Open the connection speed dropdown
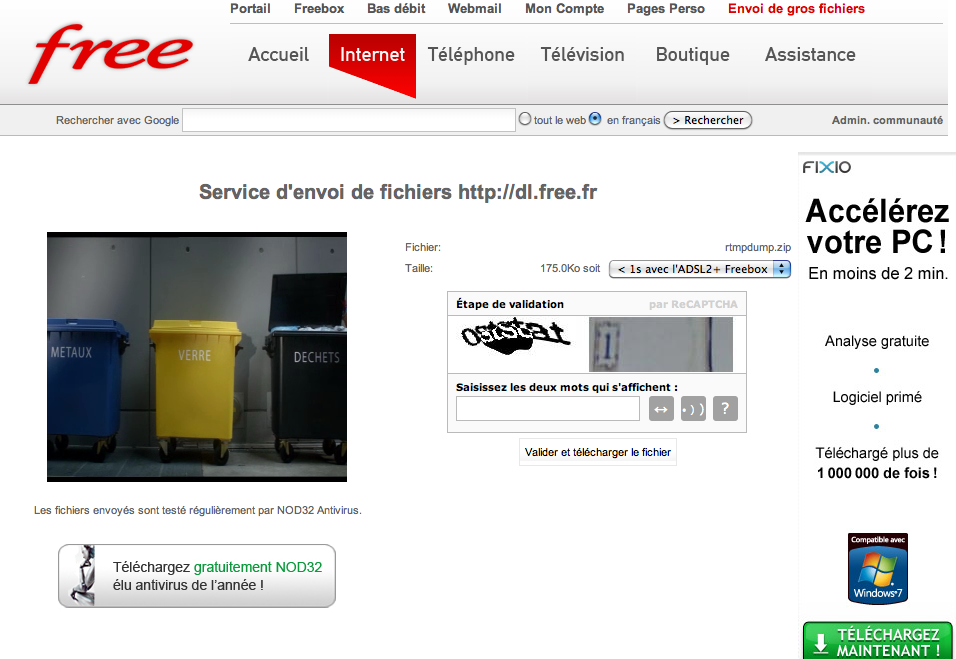956x659 pixels. [x=700, y=269]
